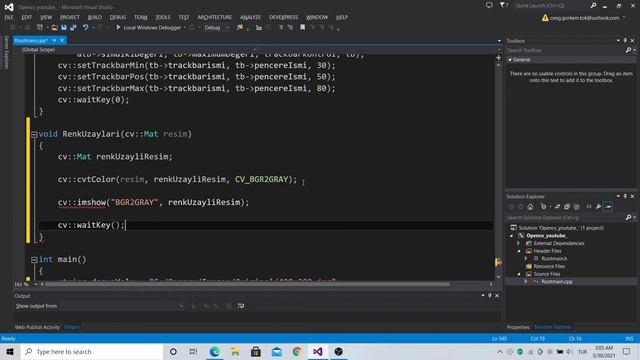Click the Windows taskbar search box
The height and width of the screenshot is (360, 640).
[92, 351]
